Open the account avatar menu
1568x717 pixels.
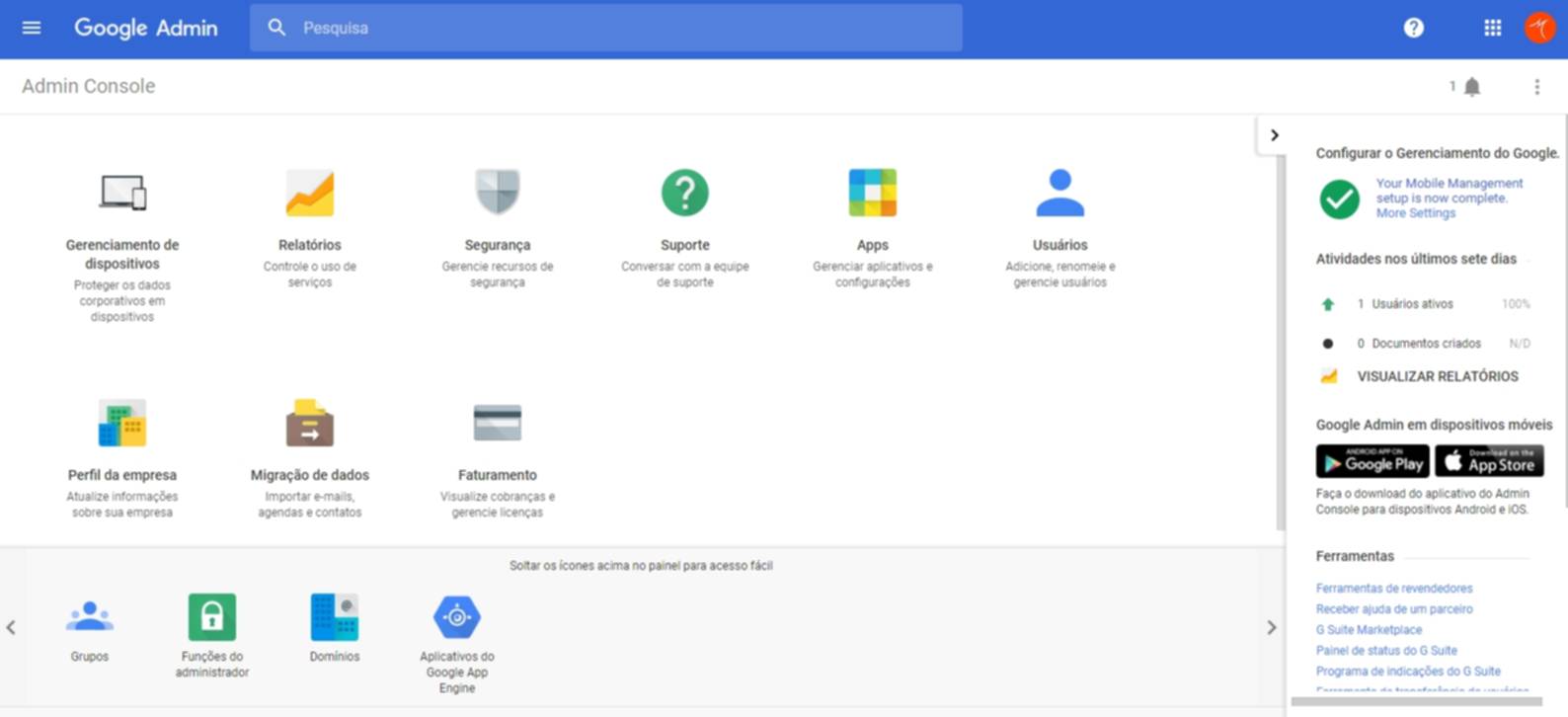point(1539,28)
